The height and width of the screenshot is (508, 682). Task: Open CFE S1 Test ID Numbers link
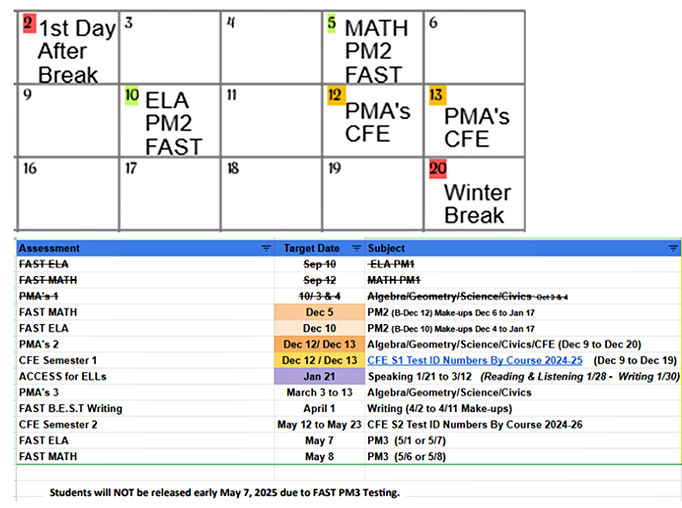tap(475, 360)
